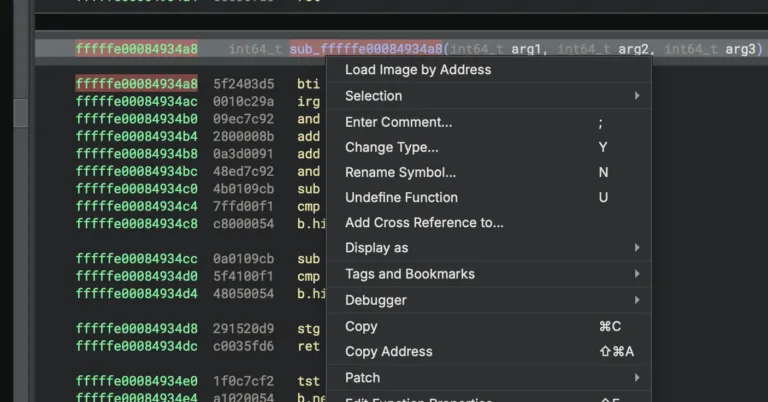
Task: Click Undefine Function entry
Action: 401,197
